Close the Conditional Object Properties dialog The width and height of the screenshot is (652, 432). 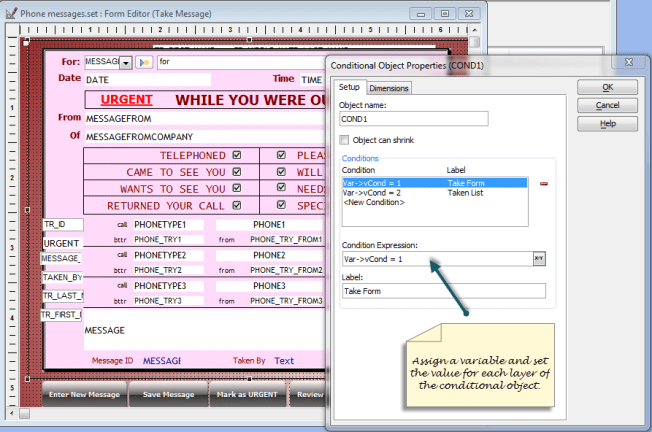[x=631, y=63]
